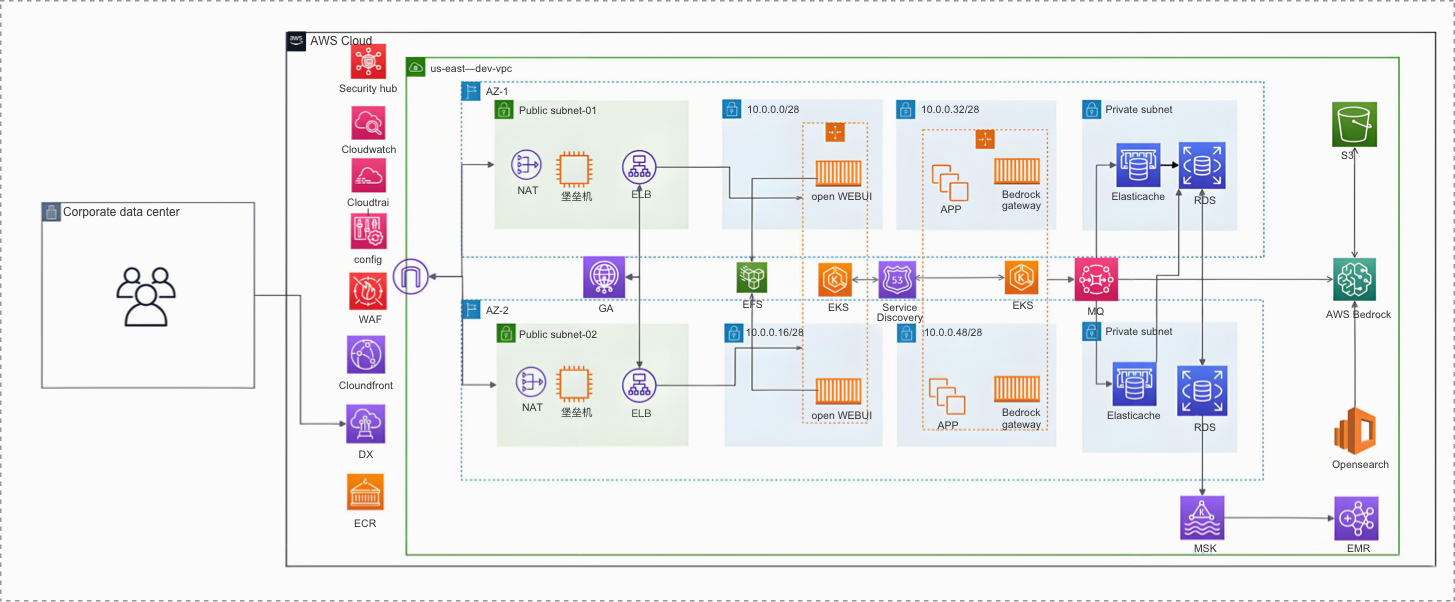
Task: Click the DX Direct Connect icon
Action: point(365,424)
